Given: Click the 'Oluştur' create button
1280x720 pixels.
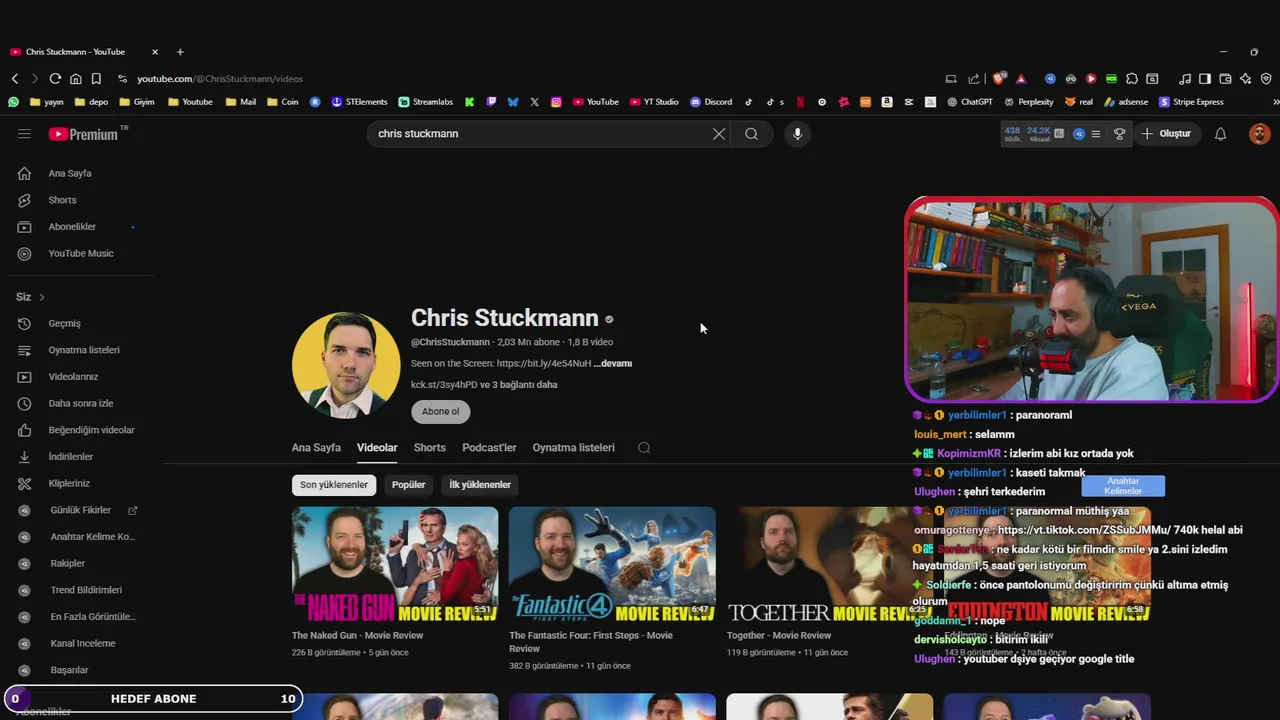Looking at the screenshot, I should 1166,134.
